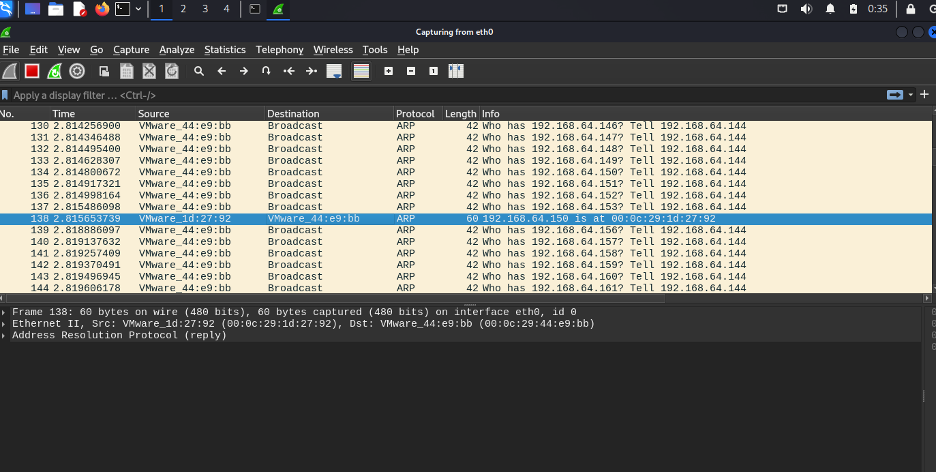The height and width of the screenshot is (472, 936).
Task: Click the Zoom in toolbar icon
Action: [388, 71]
